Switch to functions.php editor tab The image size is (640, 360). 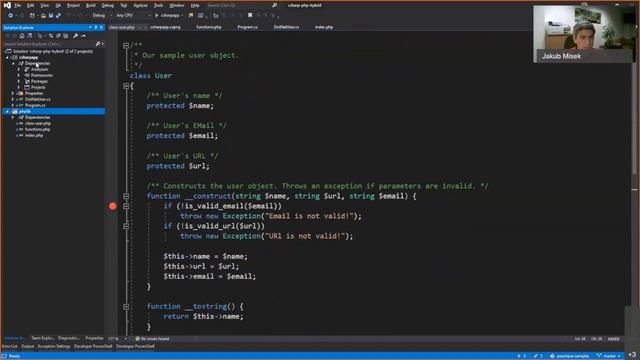click(x=209, y=27)
